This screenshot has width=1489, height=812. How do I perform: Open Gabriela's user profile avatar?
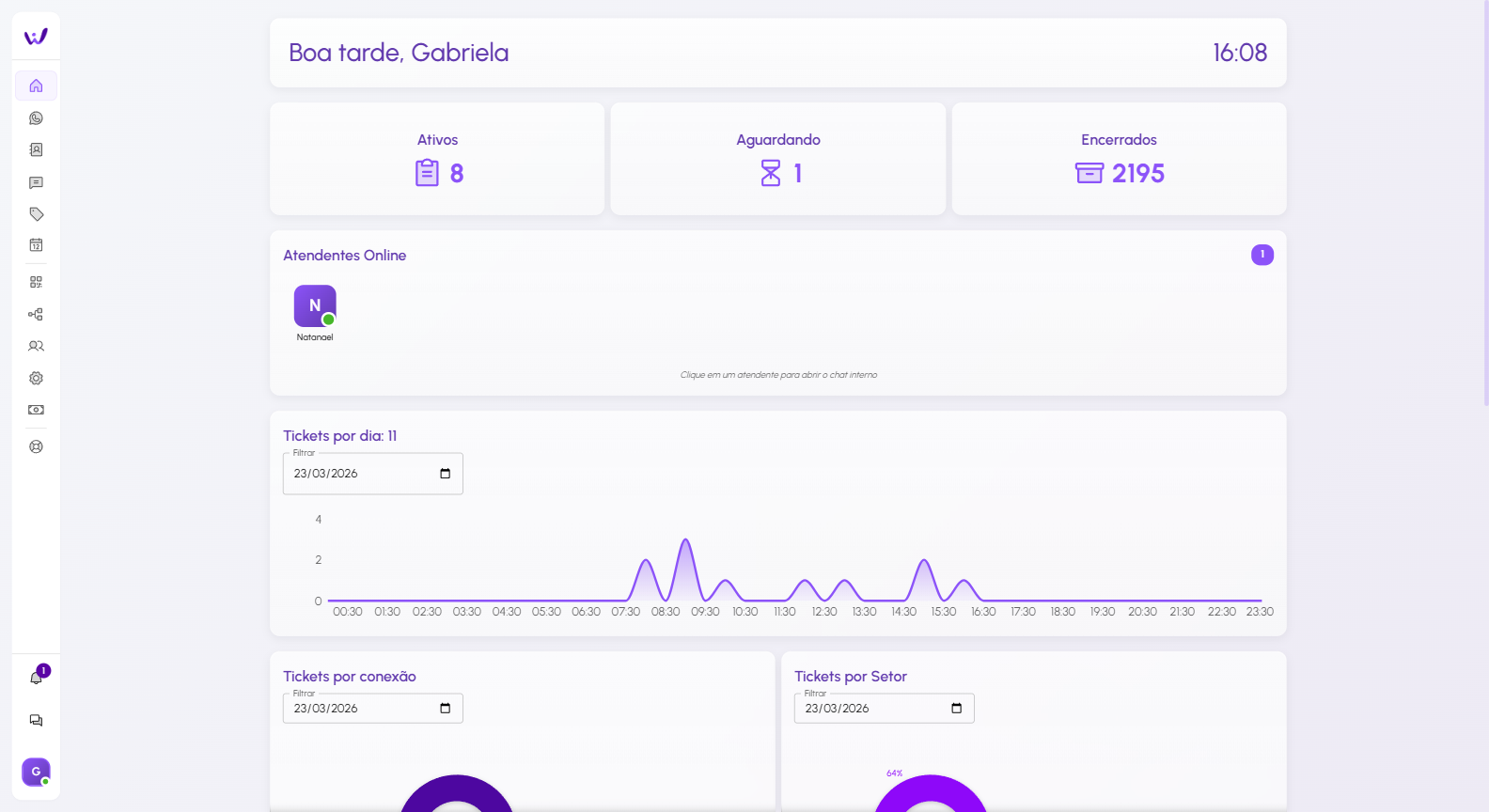[x=36, y=772]
